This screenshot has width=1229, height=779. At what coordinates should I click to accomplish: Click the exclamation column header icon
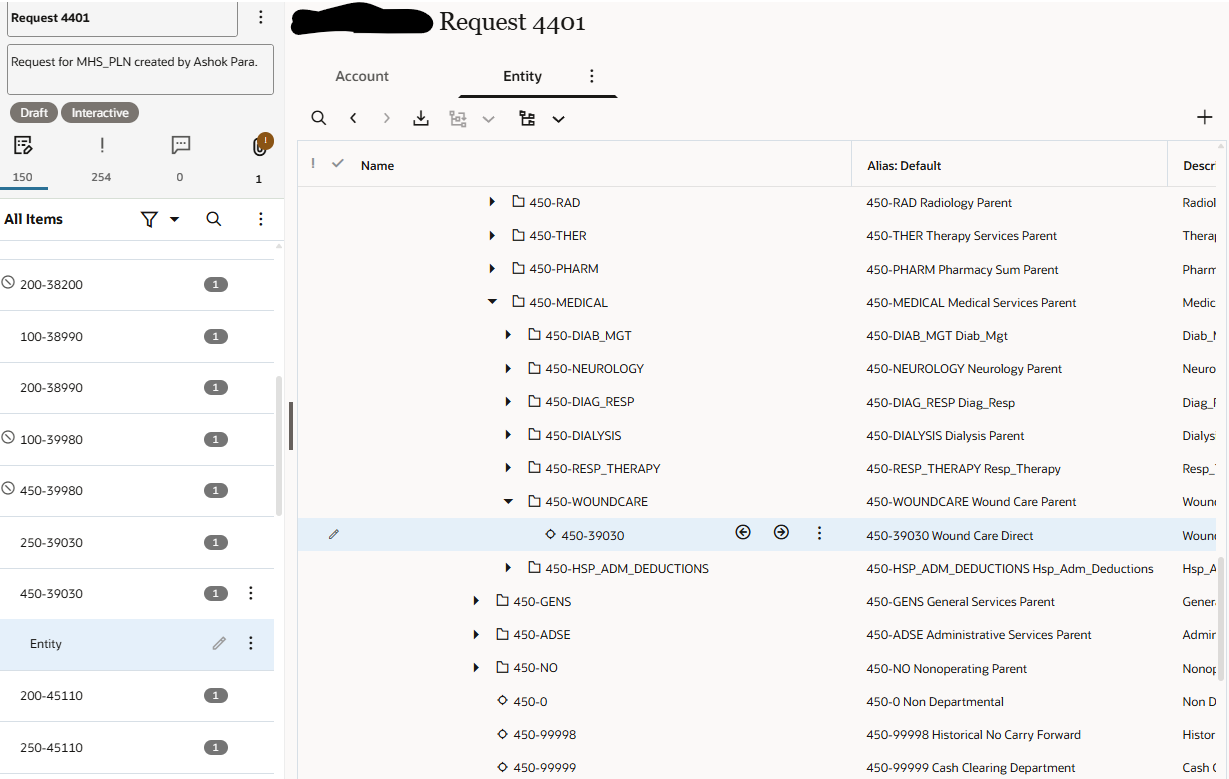tap(313, 164)
